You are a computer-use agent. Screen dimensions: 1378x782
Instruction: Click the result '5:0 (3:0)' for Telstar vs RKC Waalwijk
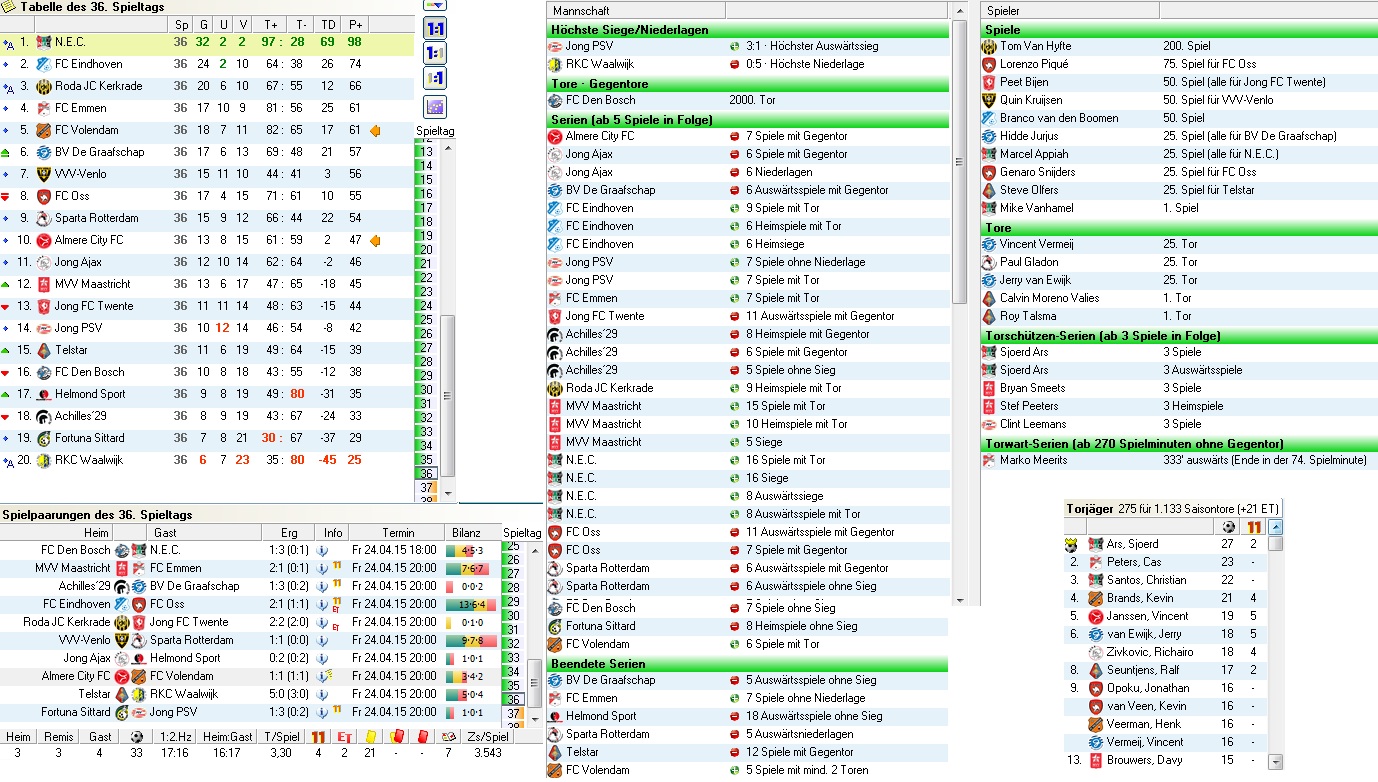[289, 694]
